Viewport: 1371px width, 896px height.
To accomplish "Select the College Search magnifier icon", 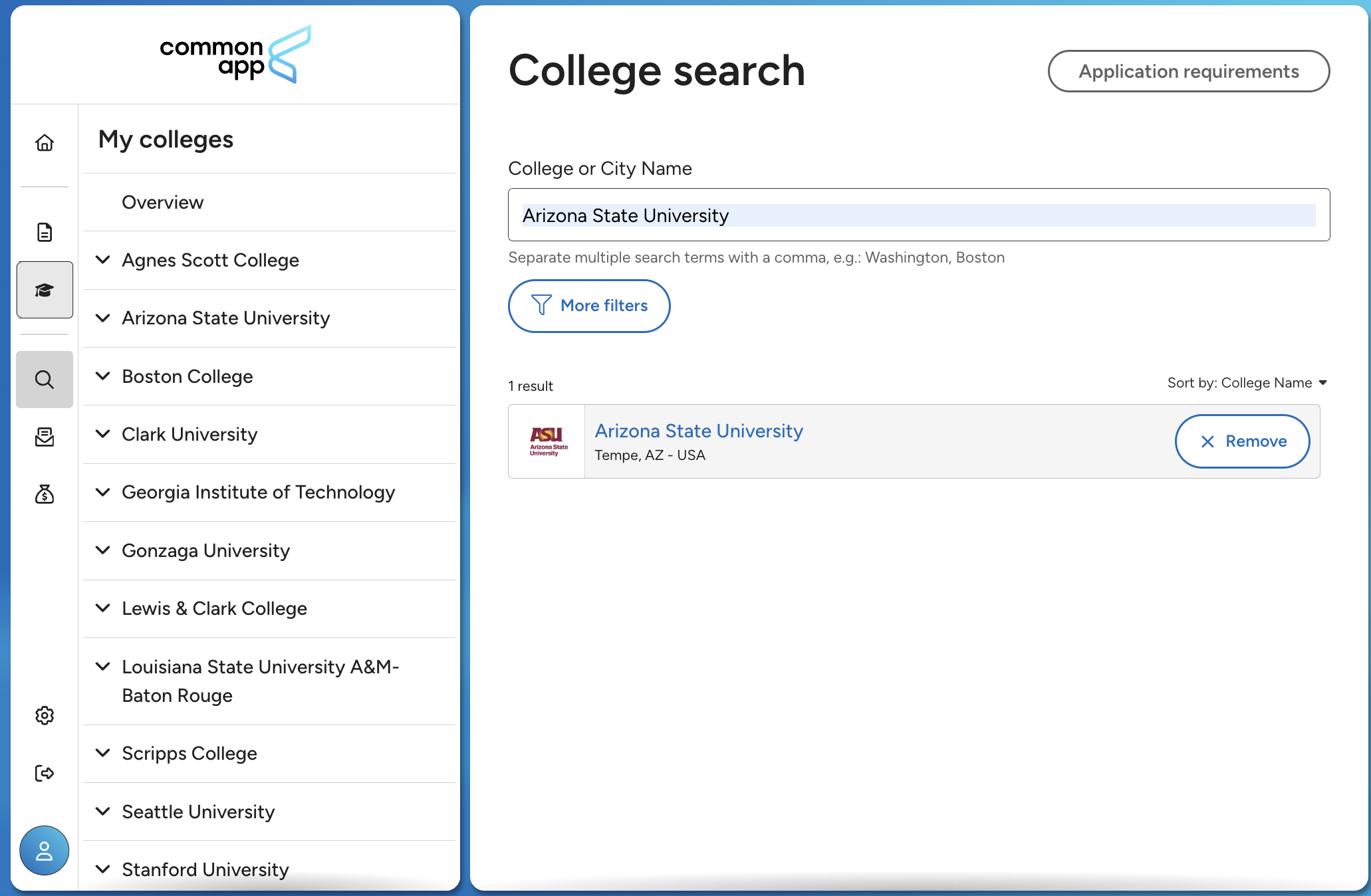I will (x=44, y=380).
